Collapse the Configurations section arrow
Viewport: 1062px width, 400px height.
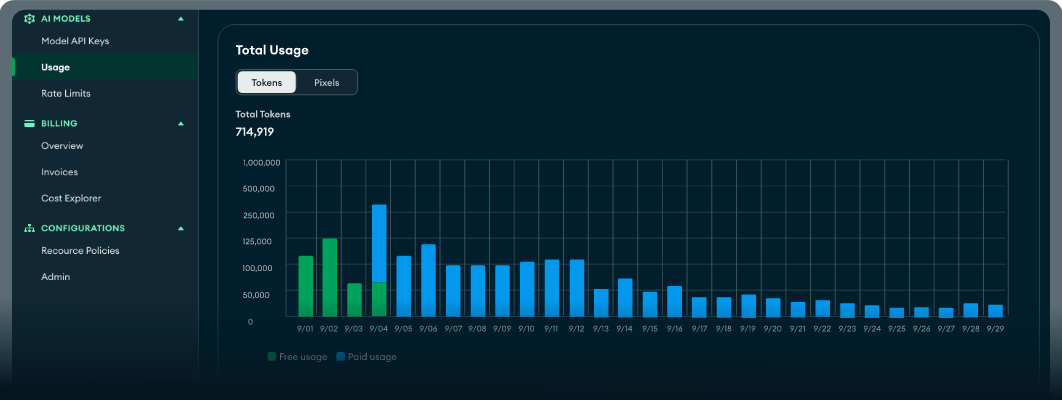click(181, 228)
